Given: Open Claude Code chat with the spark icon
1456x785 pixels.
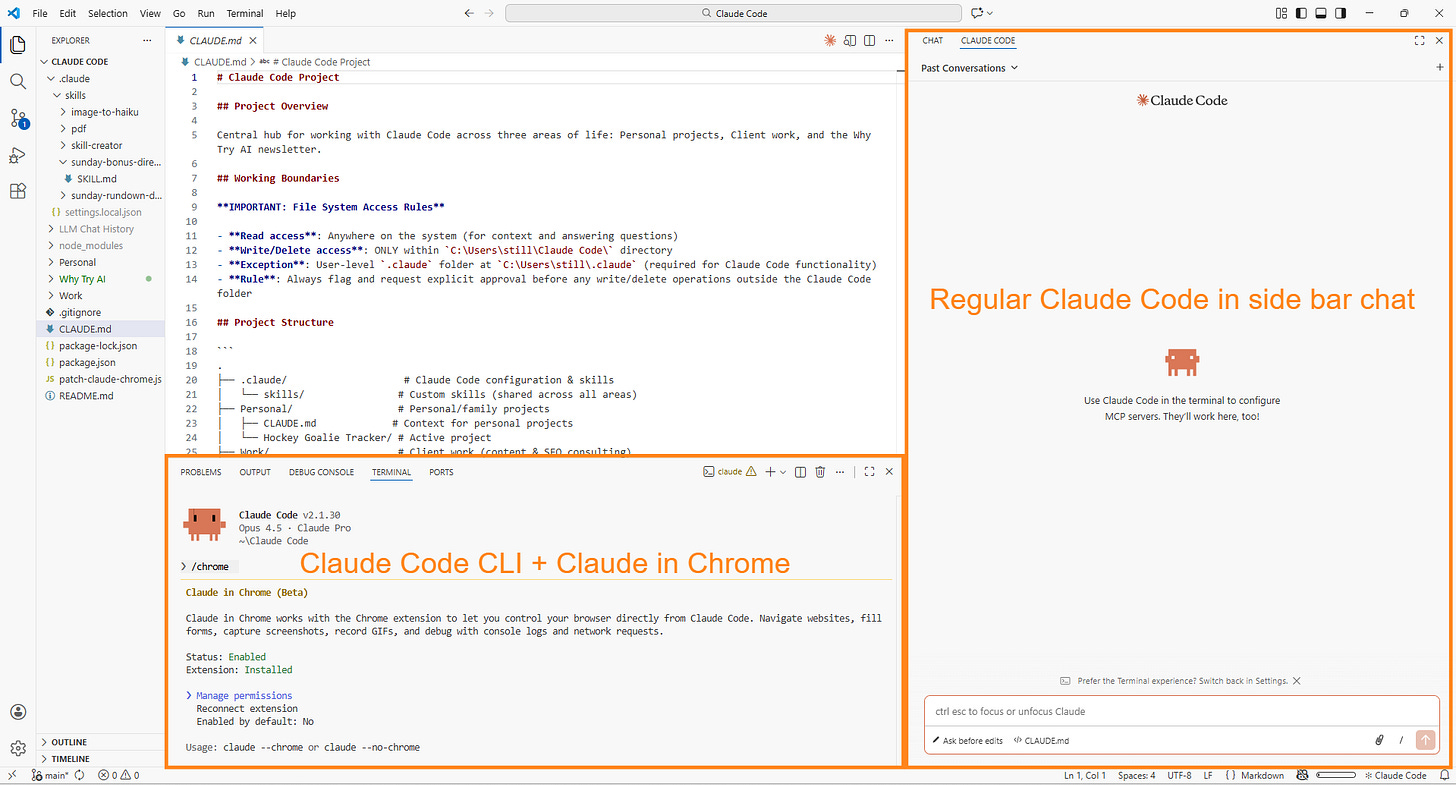Looking at the screenshot, I should click(x=829, y=40).
